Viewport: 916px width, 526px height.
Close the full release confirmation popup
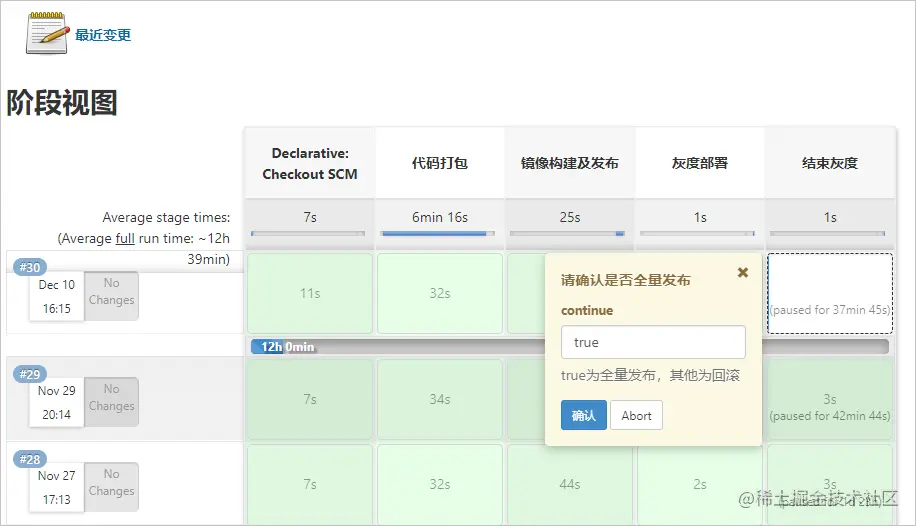point(742,272)
